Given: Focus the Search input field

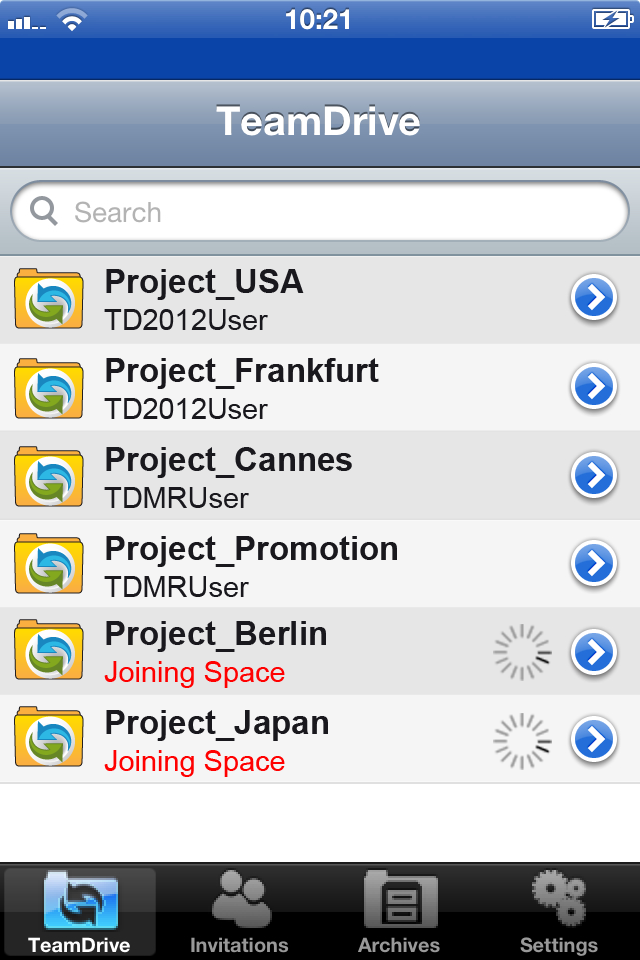Looking at the screenshot, I should 320,211.
